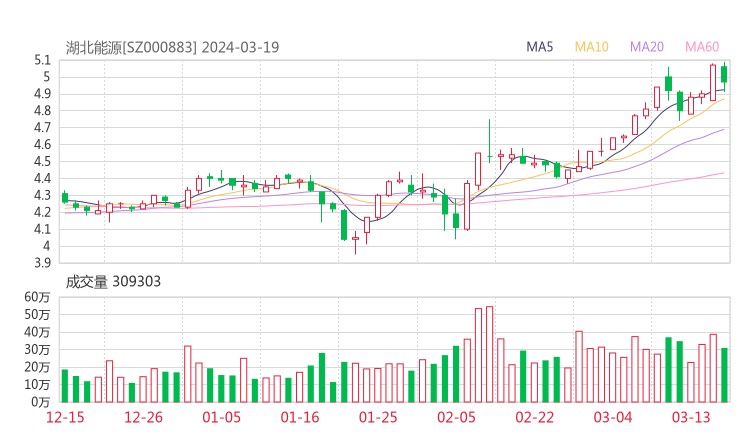Click the MA5 legend label
The width and height of the screenshot is (740, 440).
(x=539, y=47)
